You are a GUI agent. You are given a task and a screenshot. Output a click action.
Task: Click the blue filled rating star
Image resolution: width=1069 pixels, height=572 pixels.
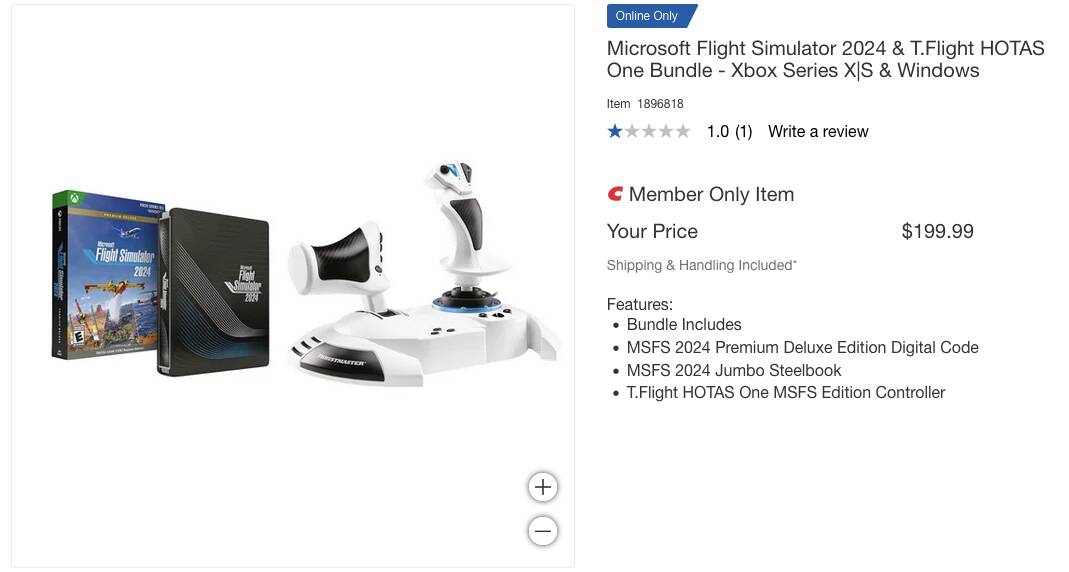(615, 131)
